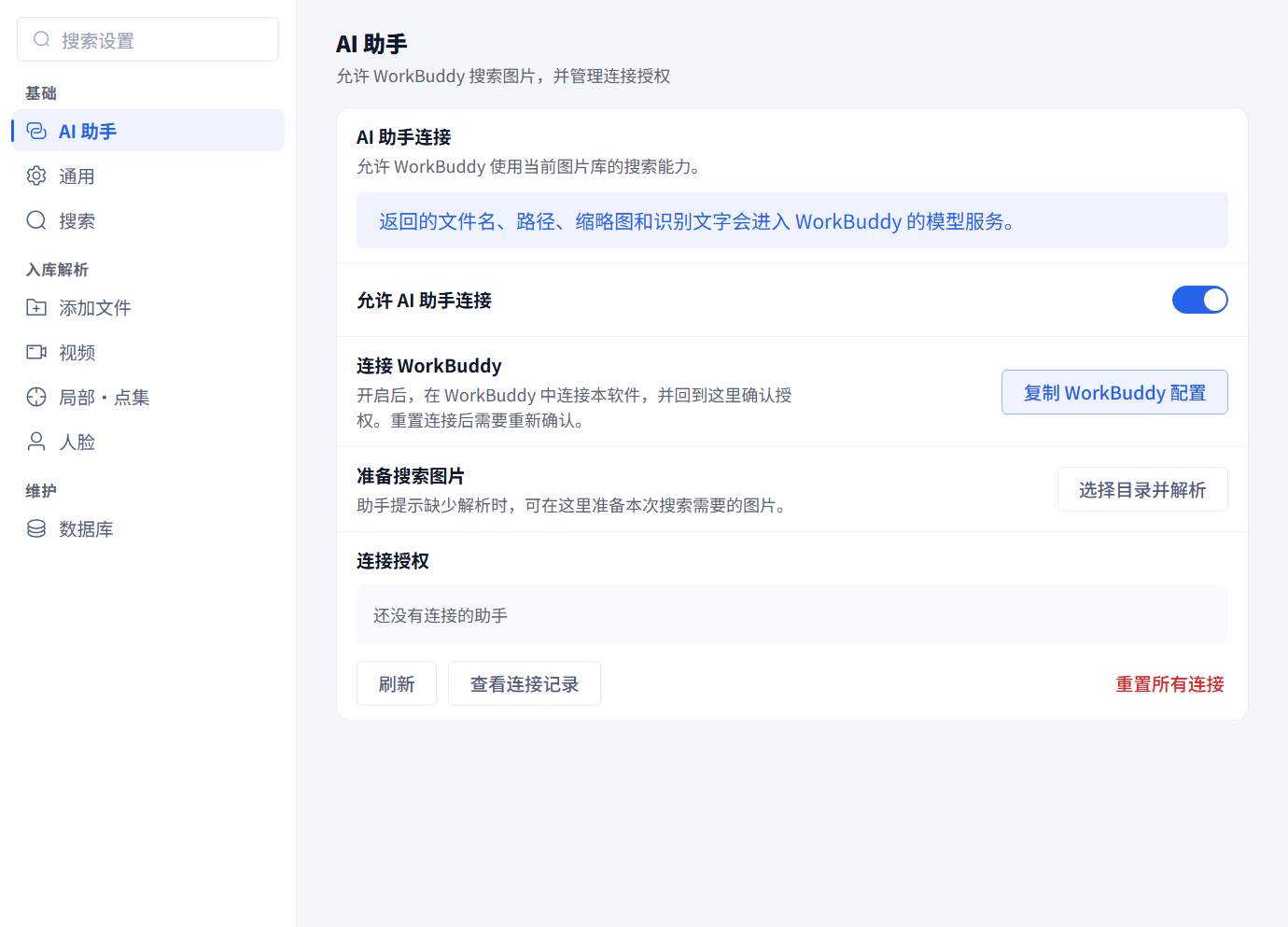Click the 数据库 database icon
The image size is (1288, 927).
[x=36, y=528]
